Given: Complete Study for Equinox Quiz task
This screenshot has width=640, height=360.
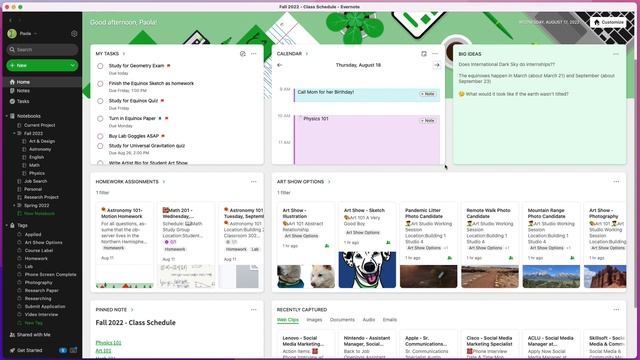Looking at the screenshot, I should [100, 101].
